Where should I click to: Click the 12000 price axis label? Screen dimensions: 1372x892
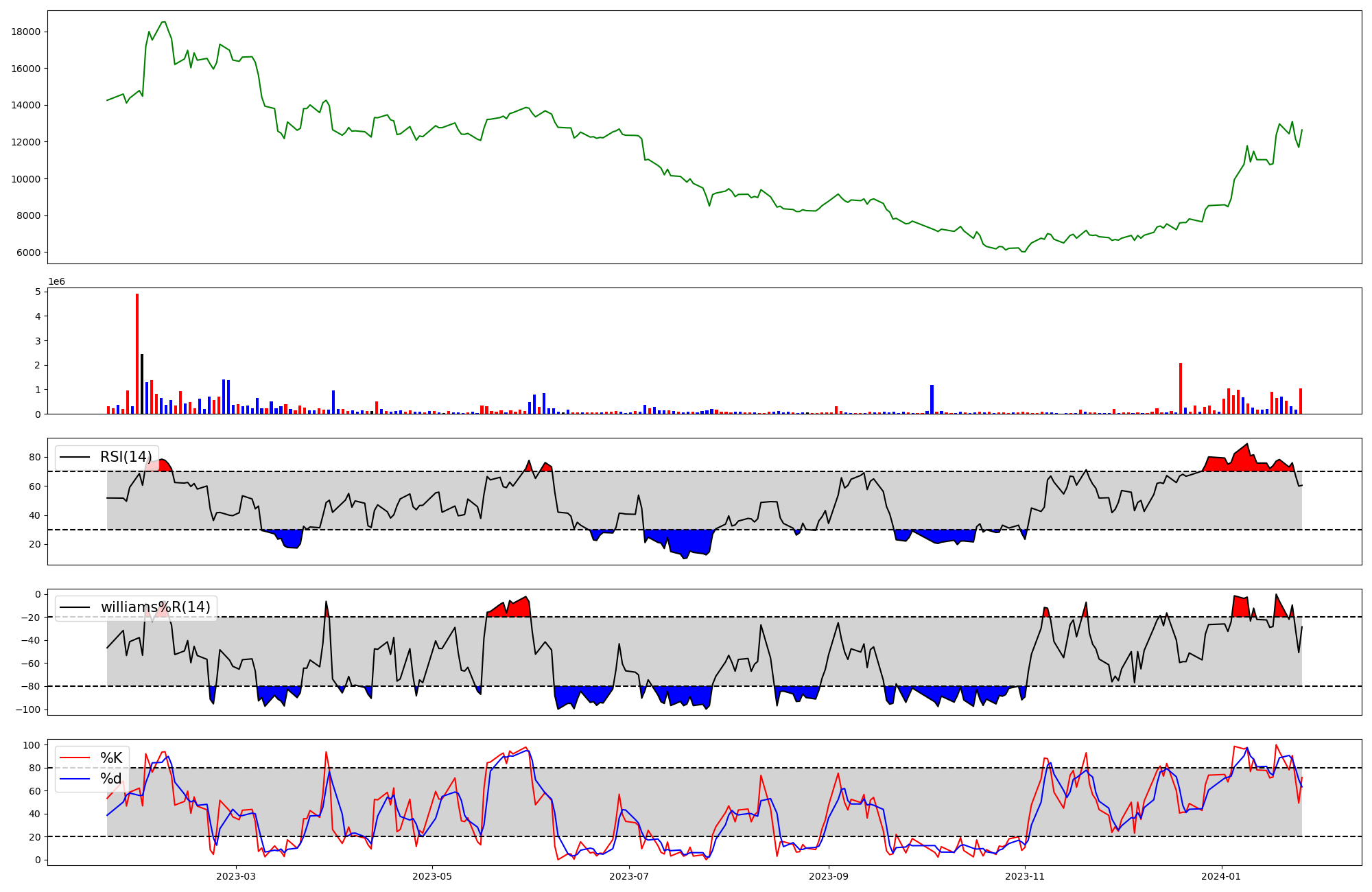(26, 142)
